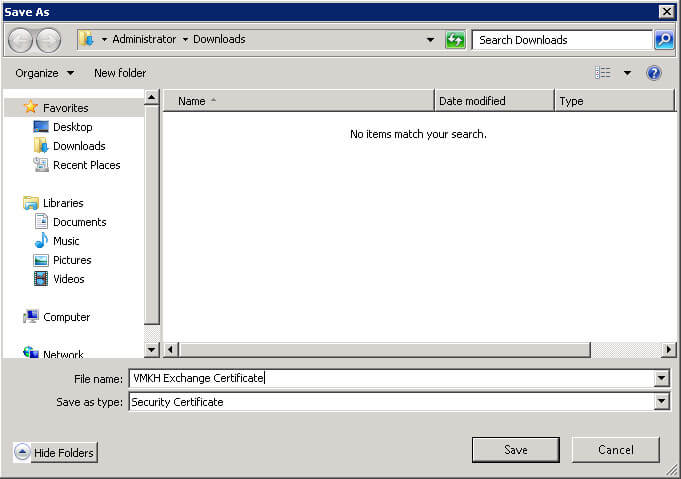Screen dimensions: 681x479
Task: Select Downloads in Favorites
Action: click(79, 146)
